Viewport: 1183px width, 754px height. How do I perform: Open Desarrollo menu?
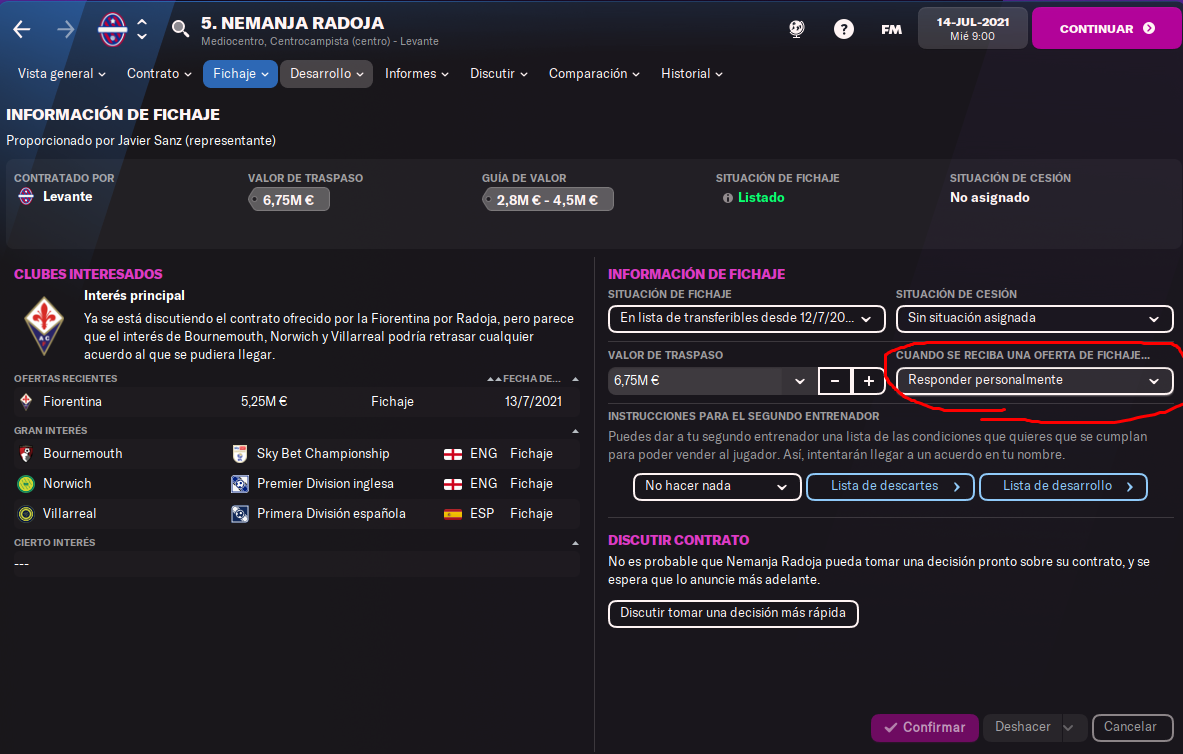coord(327,74)
